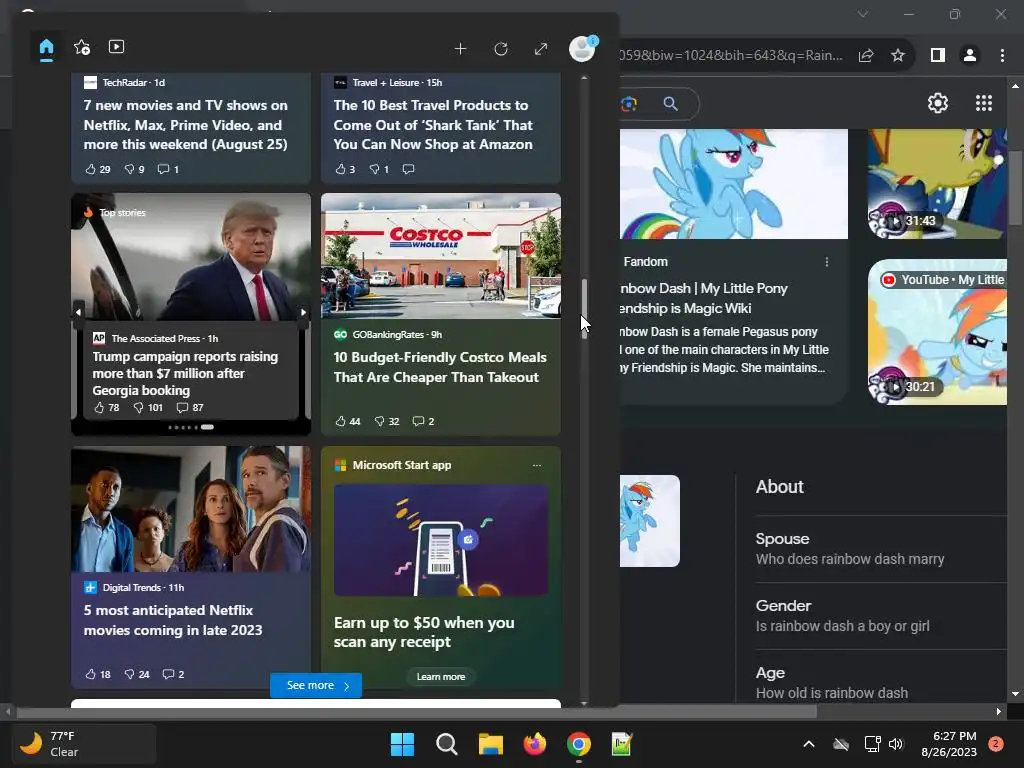Screen dimensions: 1024x768
Task: Add a widget with the plus icon
Action: tap(460, 49)
